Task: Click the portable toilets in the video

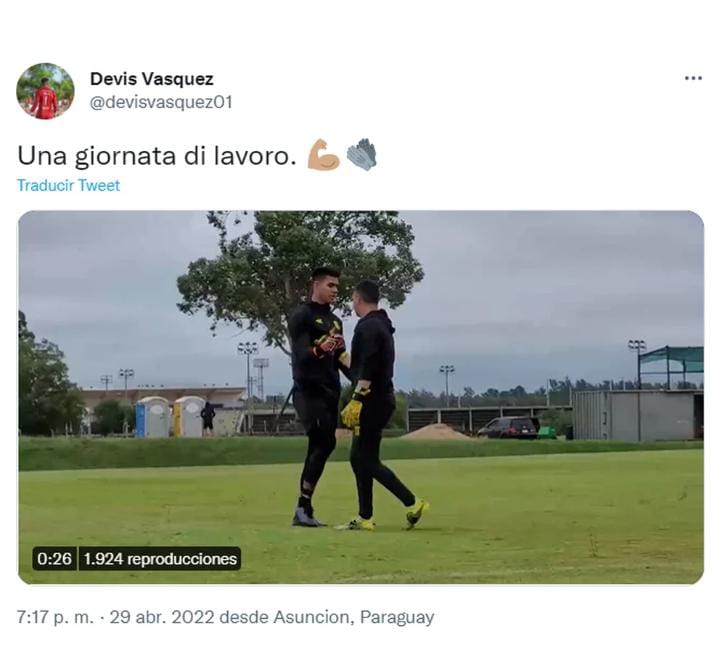Action: (171, 416)
